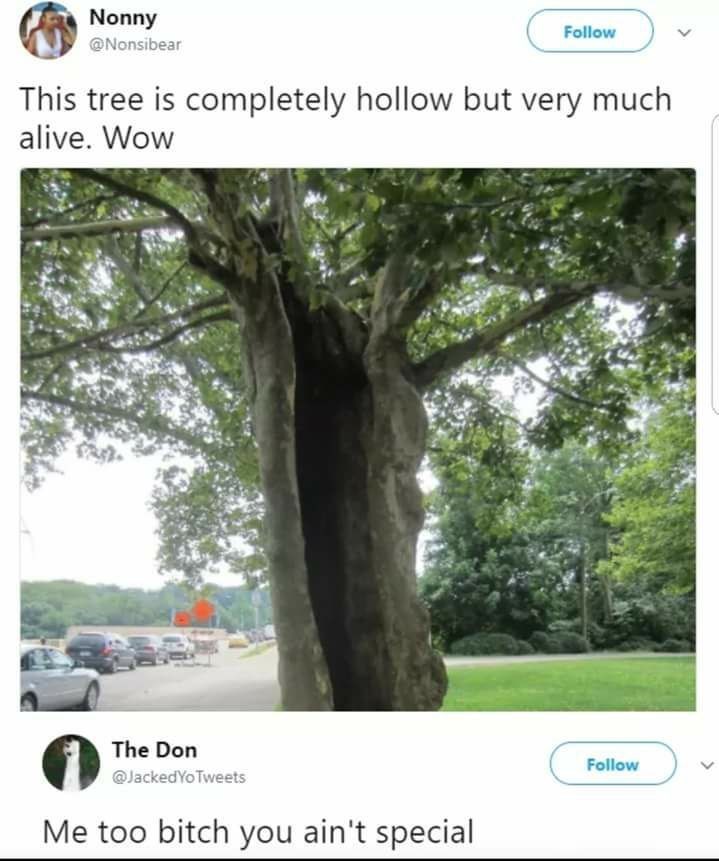Expand The Don's tweet options chevron
This screenshot has height=861, width=719.
tap(707, 764)
